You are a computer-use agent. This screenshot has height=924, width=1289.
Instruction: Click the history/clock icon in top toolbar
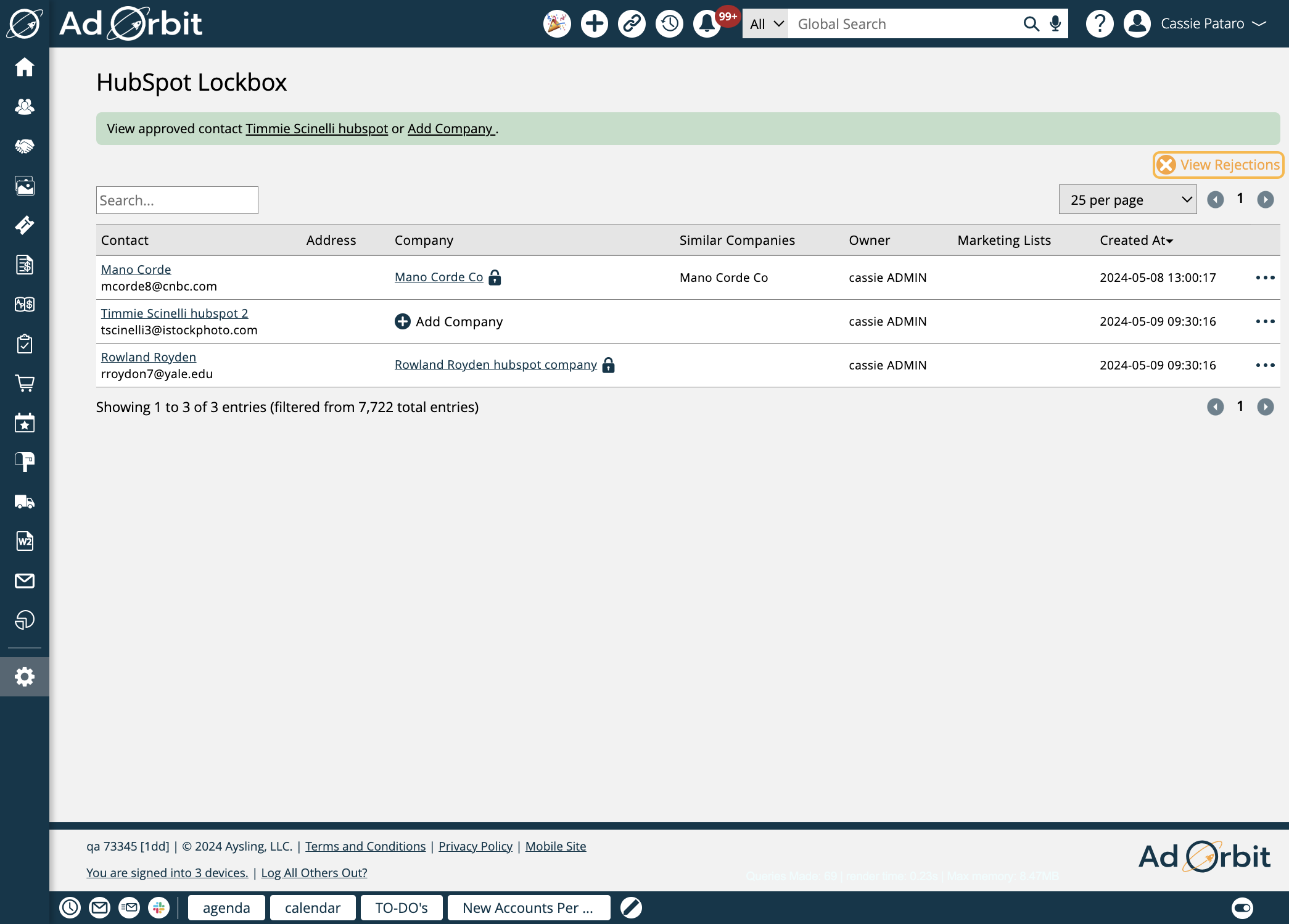[x=670, y=24]
